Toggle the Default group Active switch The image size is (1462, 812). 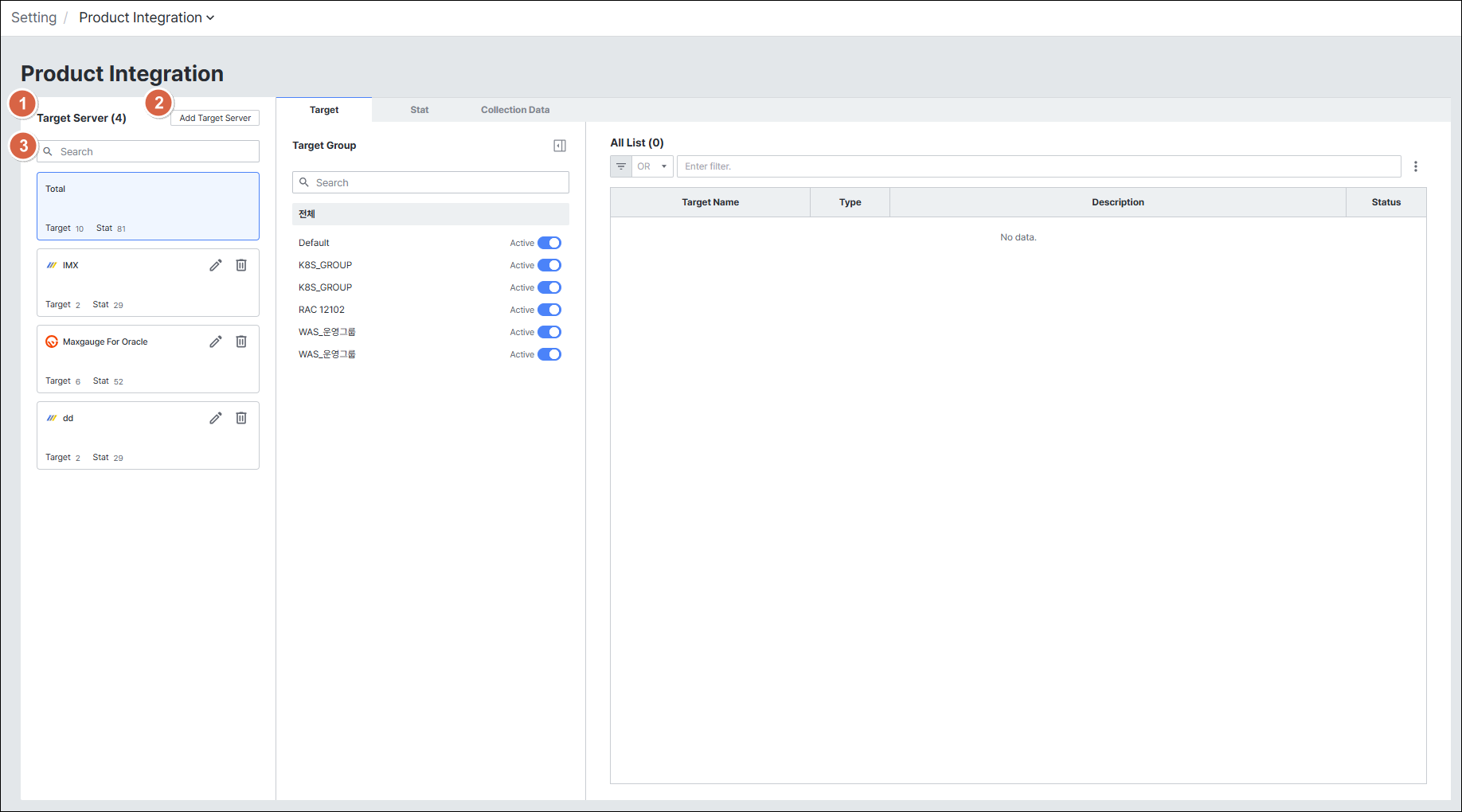coord(549,243)
